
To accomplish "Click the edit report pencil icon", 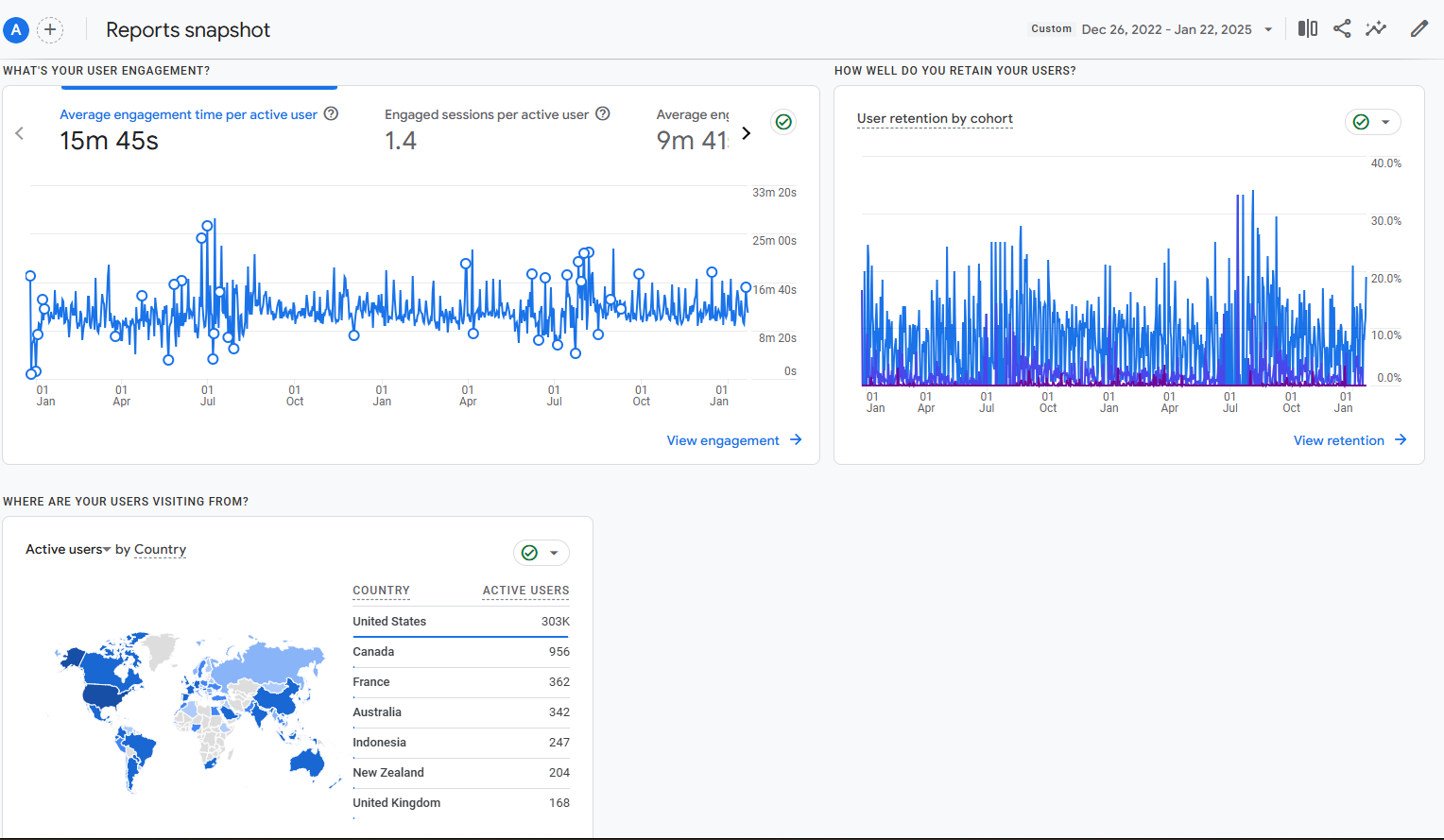I will [x=1418, y=29].
